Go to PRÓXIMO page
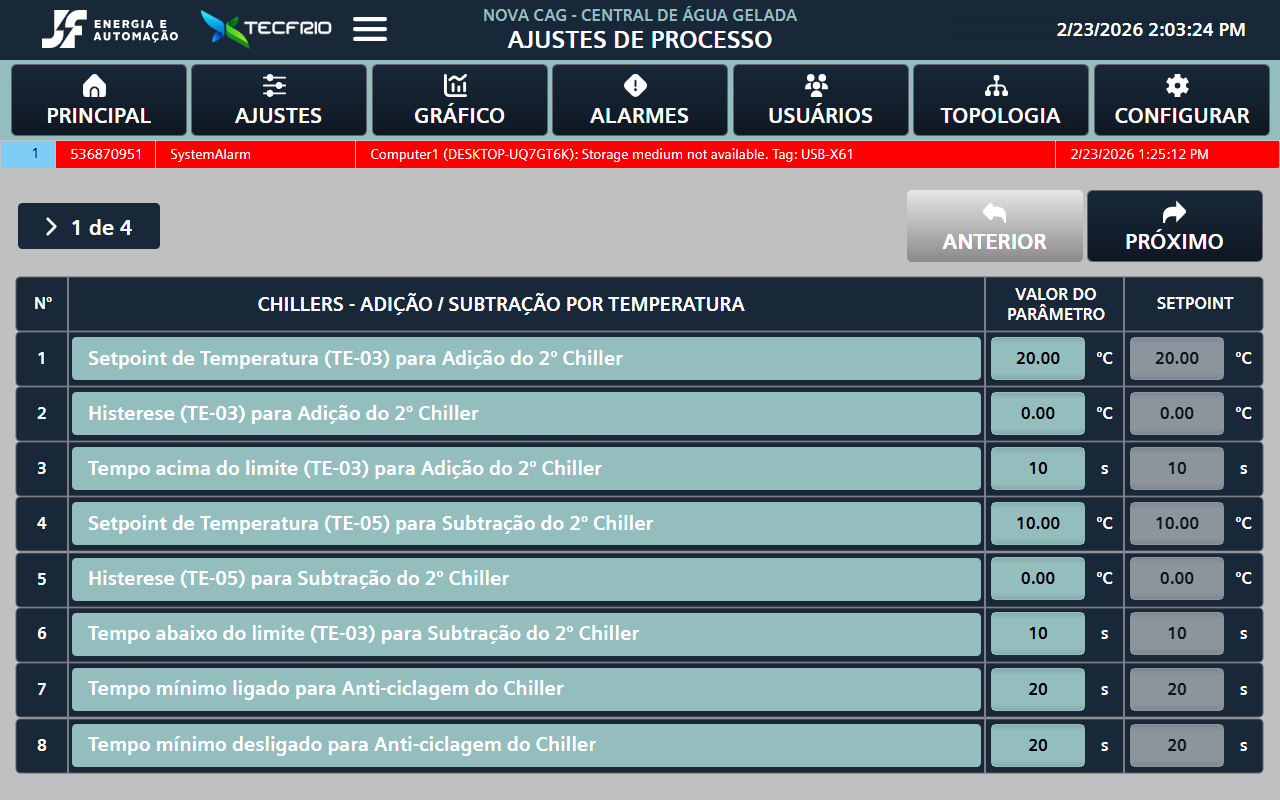Viewport: 1280px width, 800px height. tap(1174, 227)
